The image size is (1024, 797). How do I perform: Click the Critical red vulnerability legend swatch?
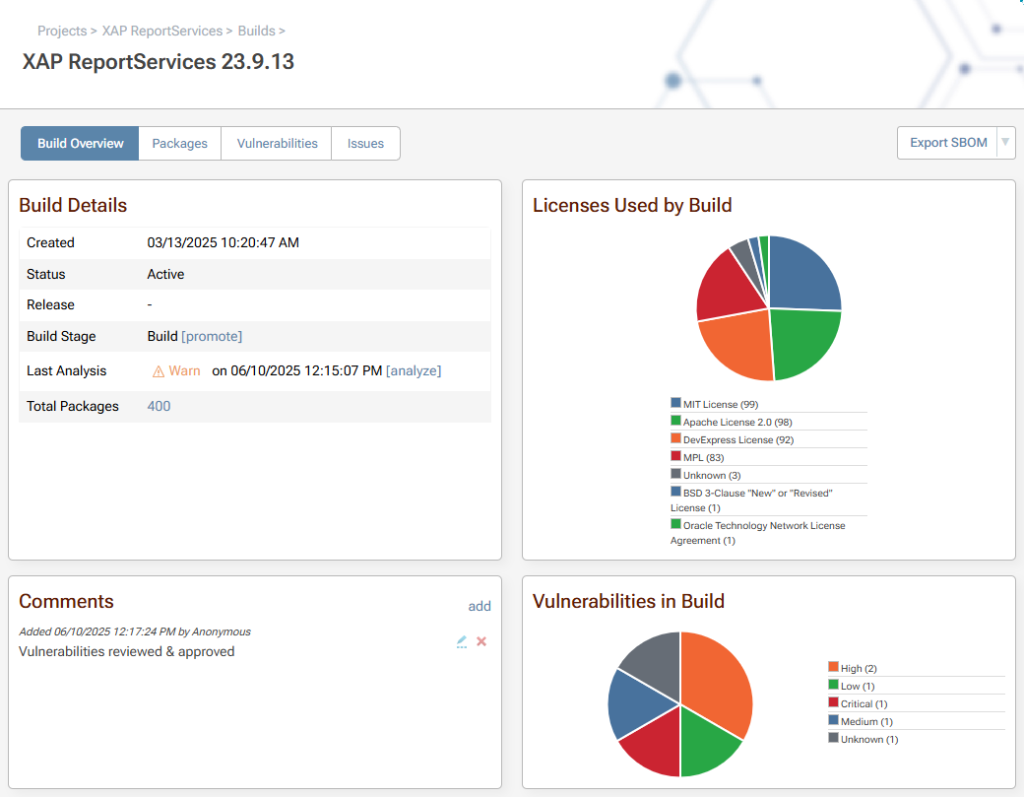pos(833,703)
